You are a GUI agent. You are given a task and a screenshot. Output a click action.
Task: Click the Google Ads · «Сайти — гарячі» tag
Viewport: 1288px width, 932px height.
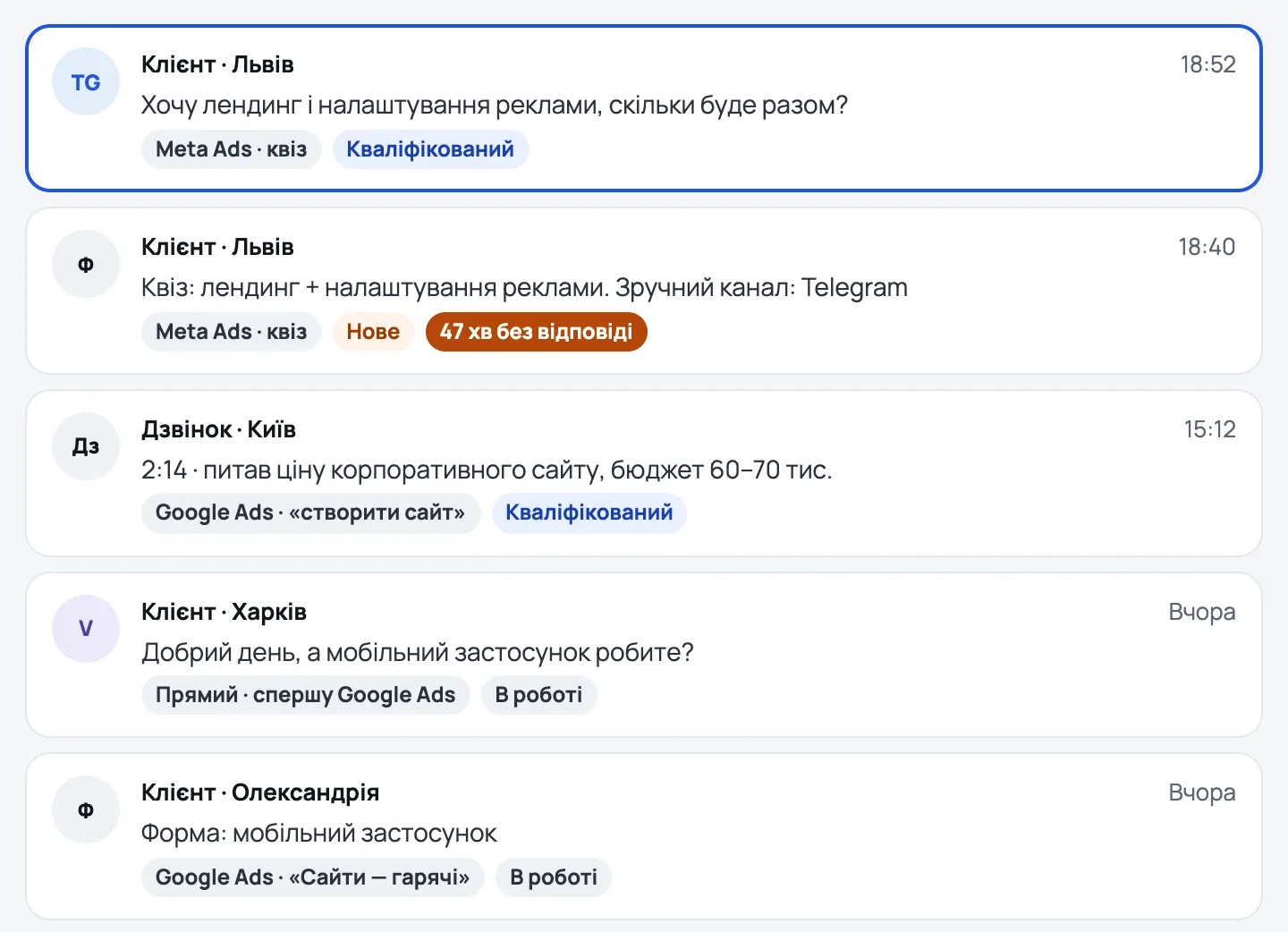(x=312, y=877)
